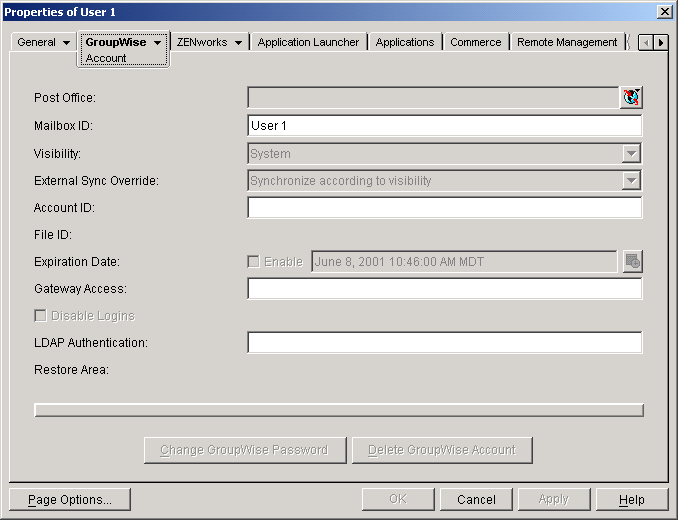Focus the LDAP Authentication field
This screenshot has height=520, width=678.
click(445, 342)
